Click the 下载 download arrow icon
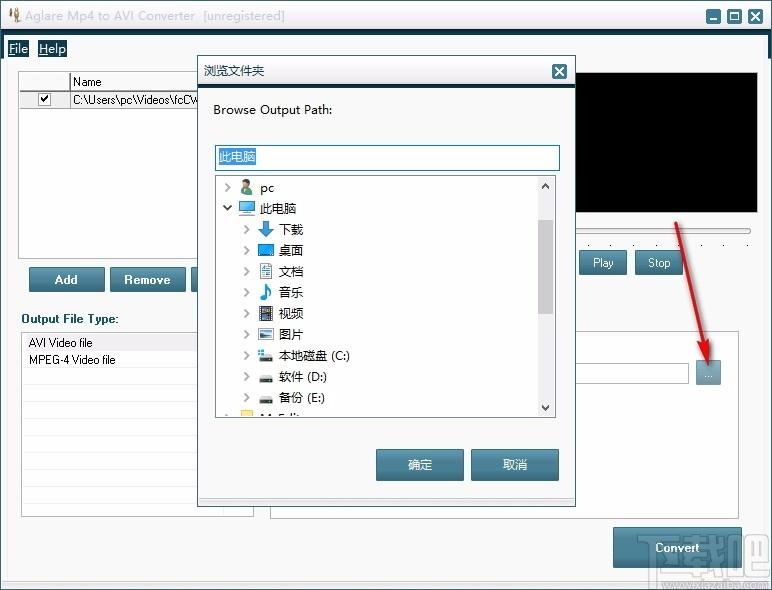 [266, 229]
